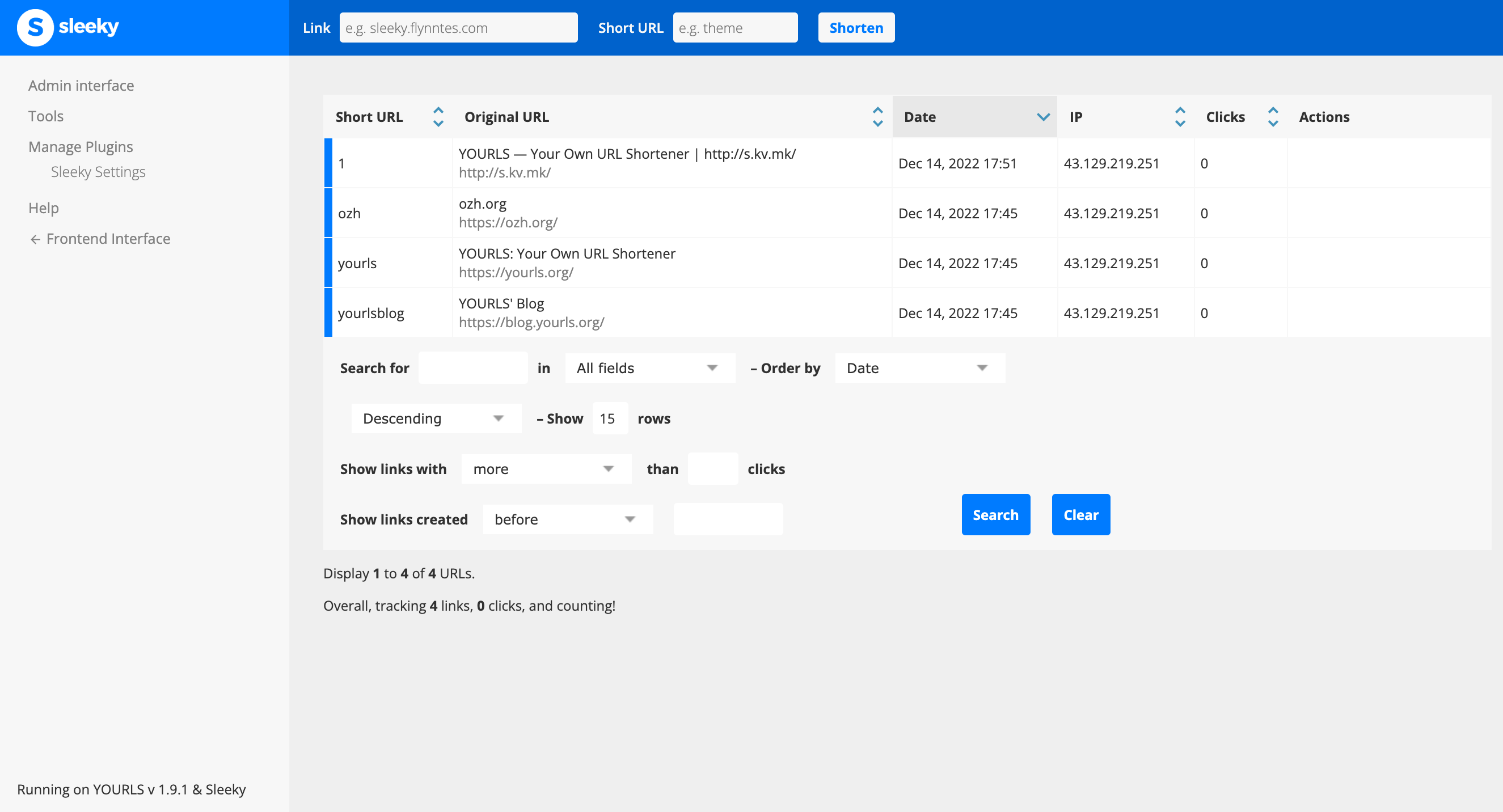Viewport: 1503px width, 812px height.
Task: Click the rows count input field
Action: tap(607, 418)
